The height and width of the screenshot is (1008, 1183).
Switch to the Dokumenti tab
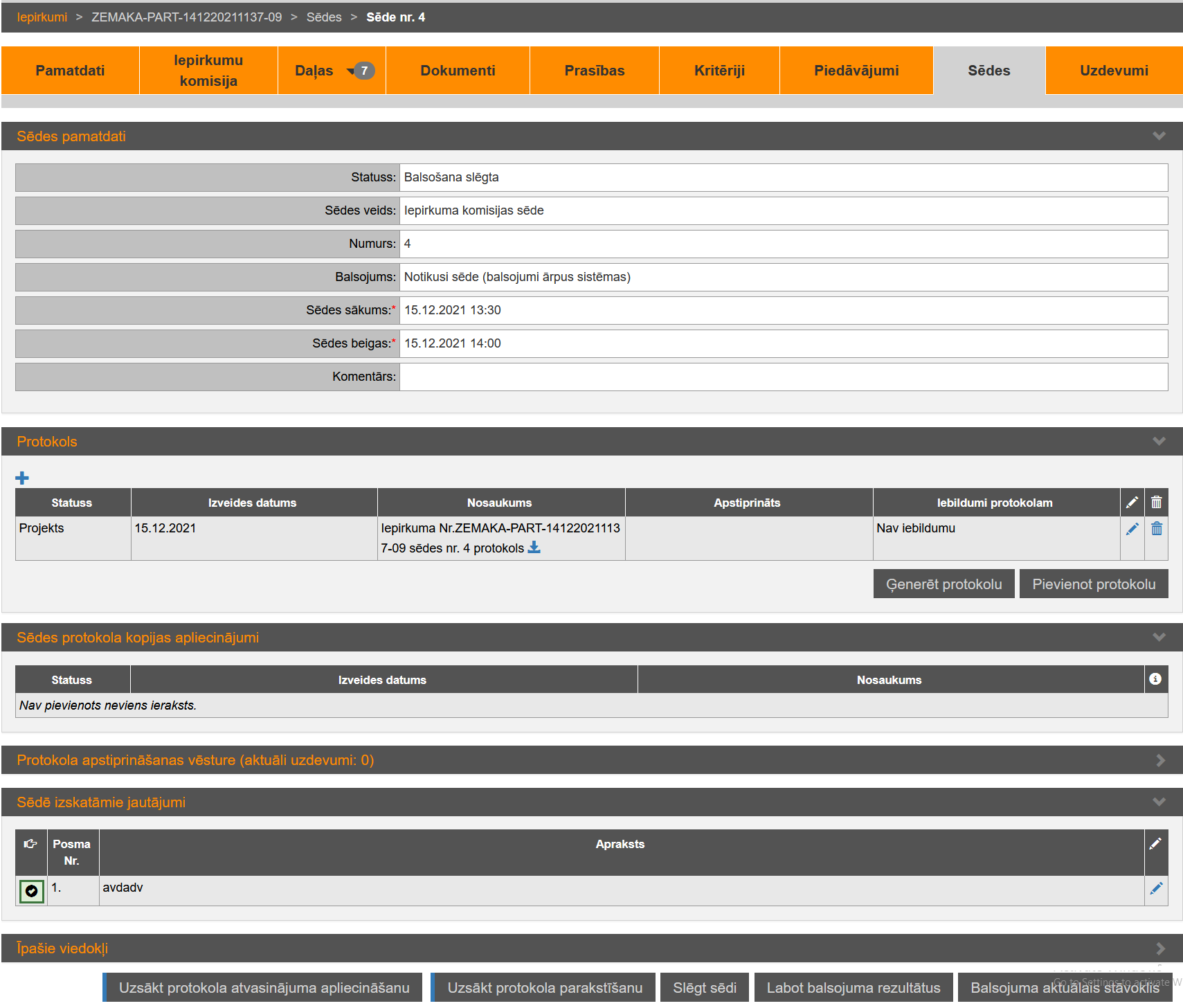pyautogui.click(x=458, y=71)
